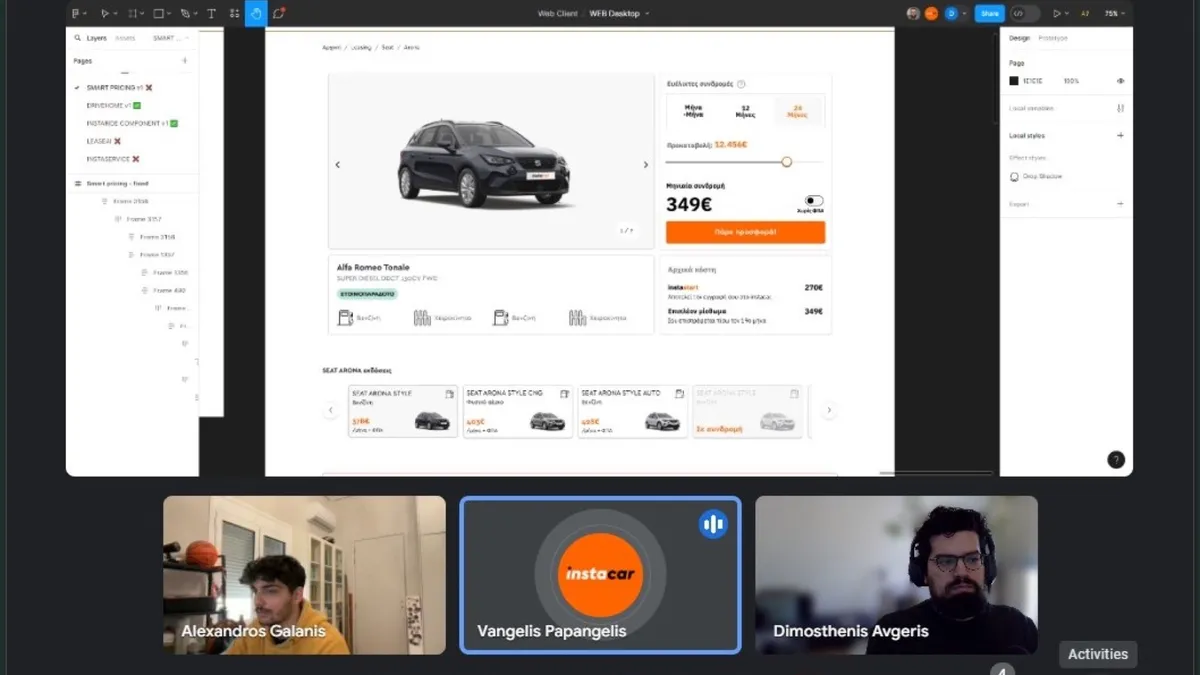The width and height of the screenshot is (1200, 675).
Task: Click the orange user avatar in toolbar
Action: click(x=931, y=13)
